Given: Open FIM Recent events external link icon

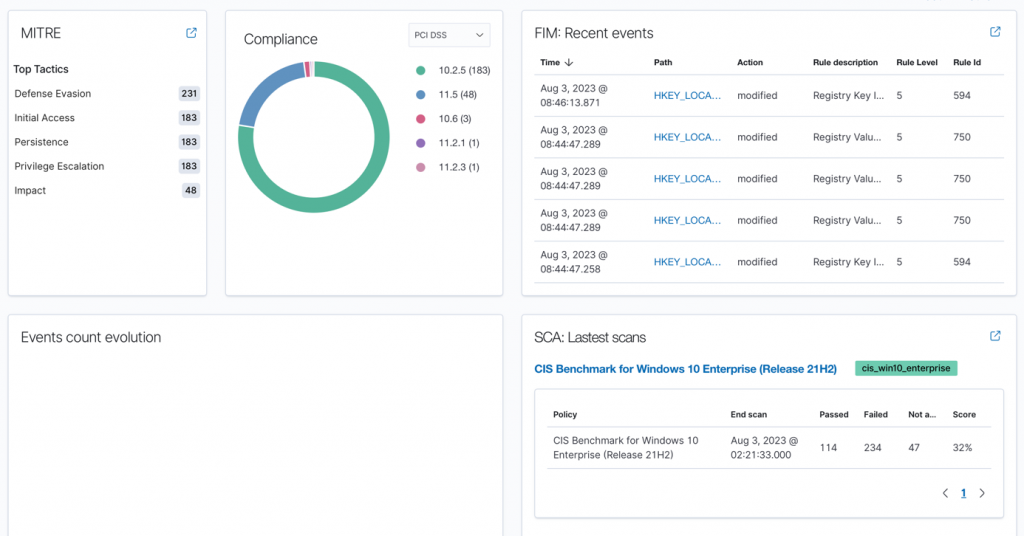Looking at the screenshot, I should click(995, 33).
